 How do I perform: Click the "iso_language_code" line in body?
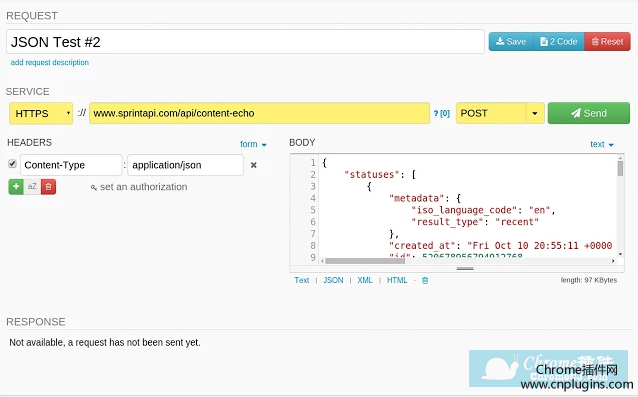click(483, 210)
